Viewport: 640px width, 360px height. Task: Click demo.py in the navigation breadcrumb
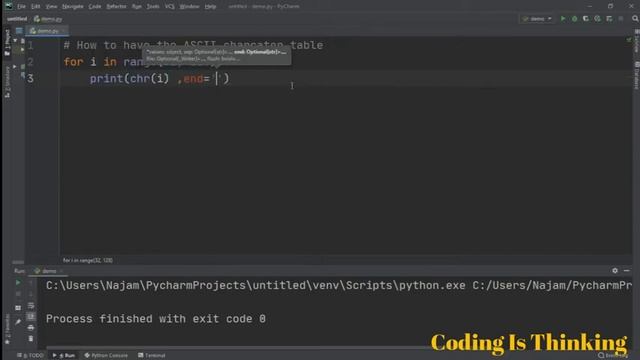pos(48,19)
